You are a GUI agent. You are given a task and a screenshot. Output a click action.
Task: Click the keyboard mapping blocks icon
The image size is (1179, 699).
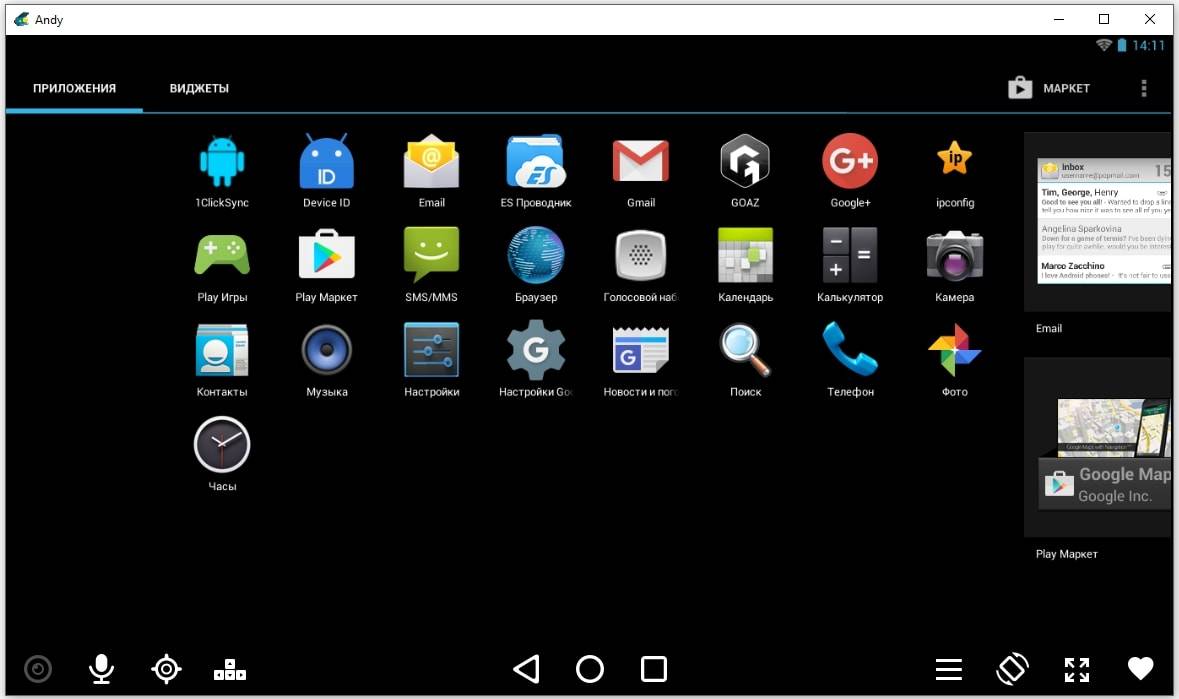230,669
